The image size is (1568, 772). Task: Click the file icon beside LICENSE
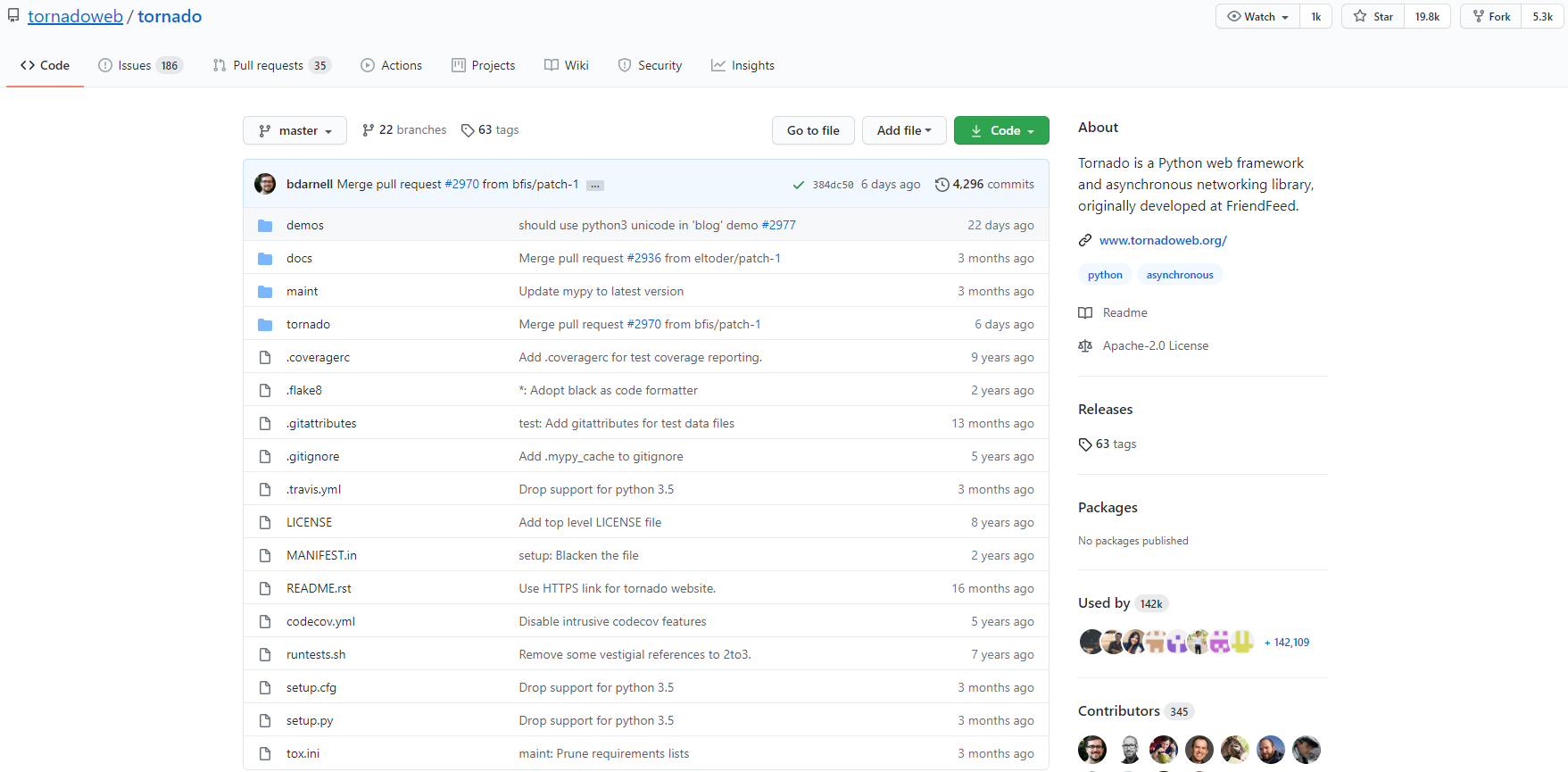pos(265,523)
